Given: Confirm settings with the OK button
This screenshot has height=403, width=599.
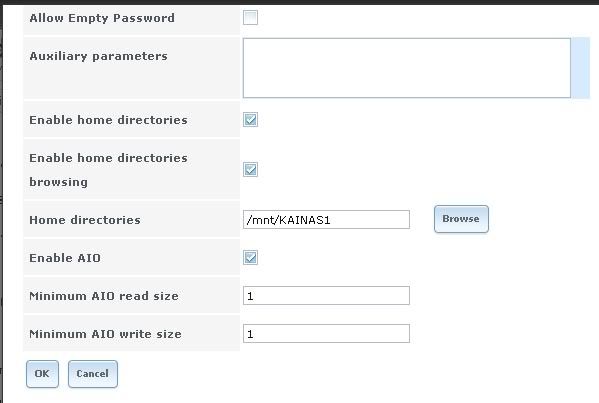Looking at the screenshot, I should click(x=42, y=374).
